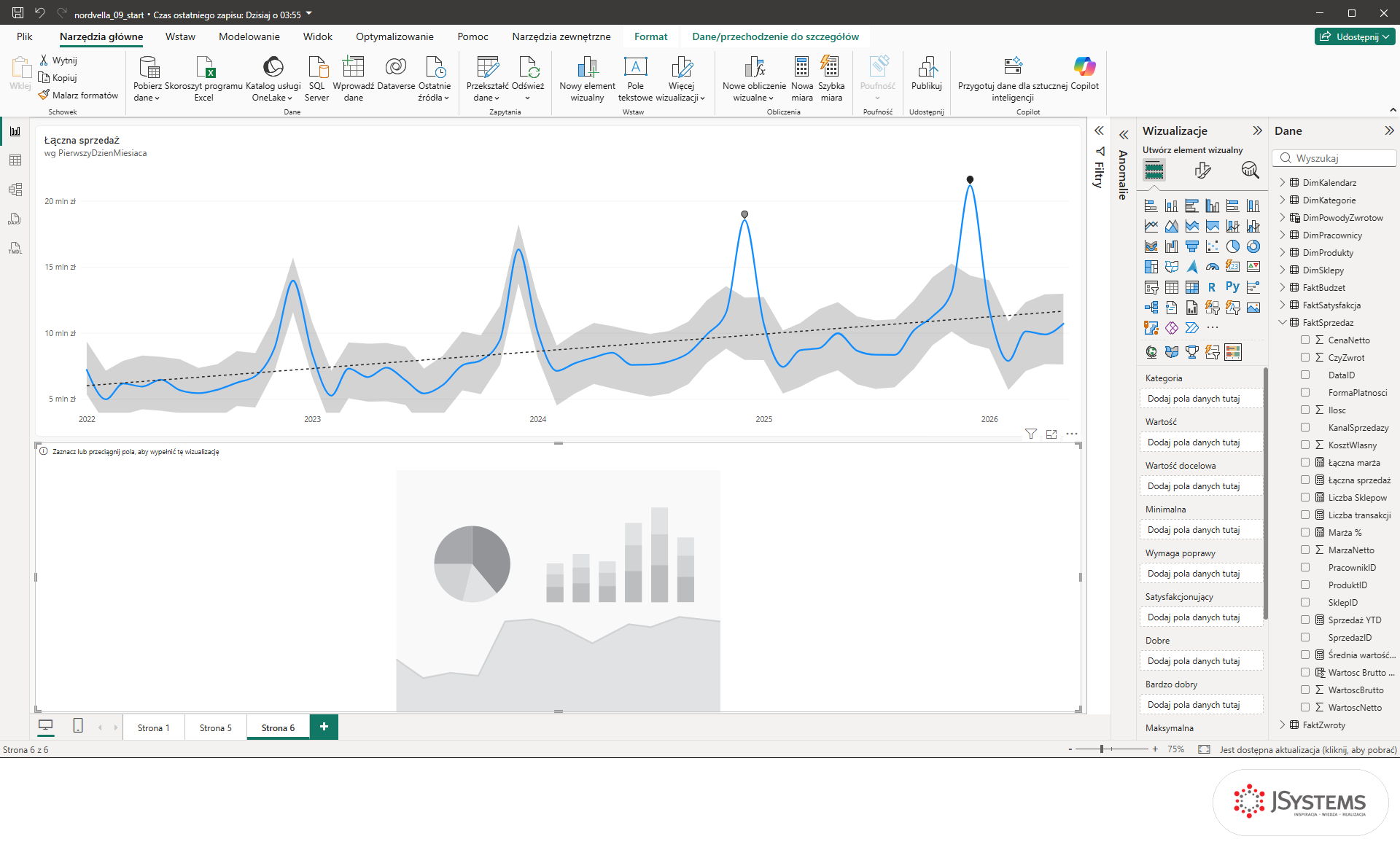Screen dimensions: 1400x847
Task: Expand the DimSklepy table
Action: point(1283,270)
